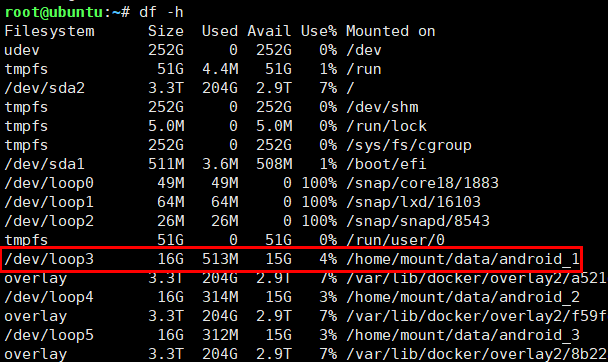Click the '/snap/snapd/8543' mount path
Image resolution: width=608 pixels, height=362 pixels.
[418, 221]
